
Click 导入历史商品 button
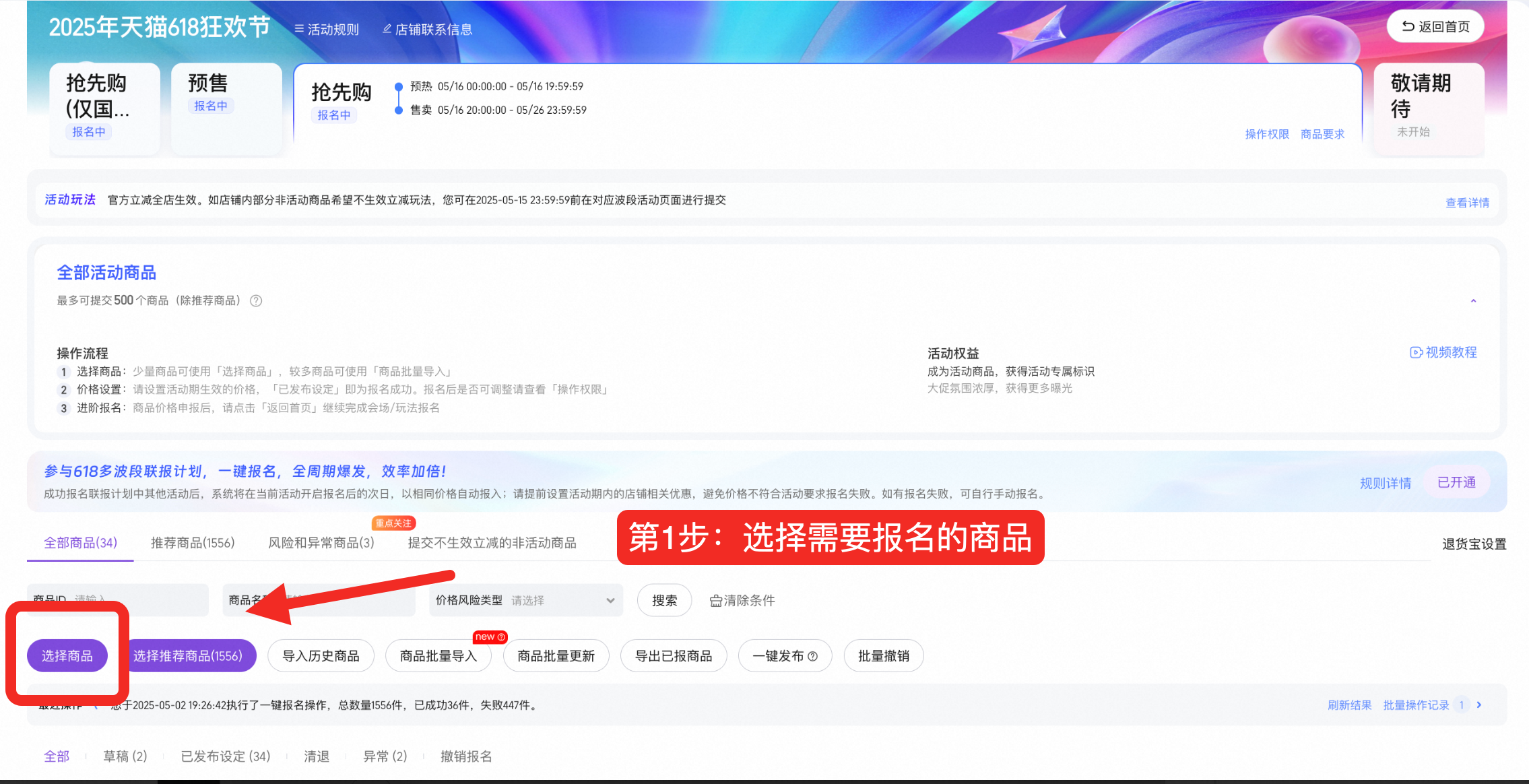321,656
